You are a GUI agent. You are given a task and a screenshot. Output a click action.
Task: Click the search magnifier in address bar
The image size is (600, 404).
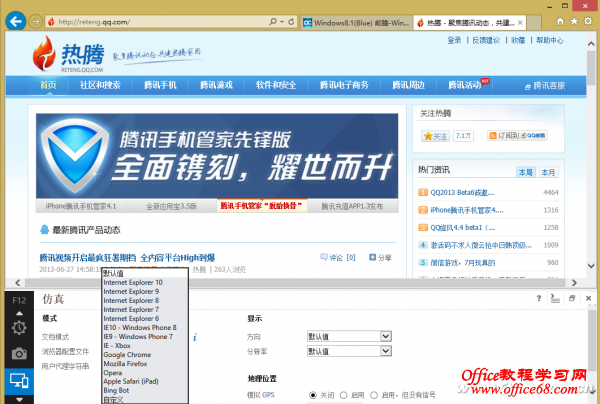pos(273,22)
